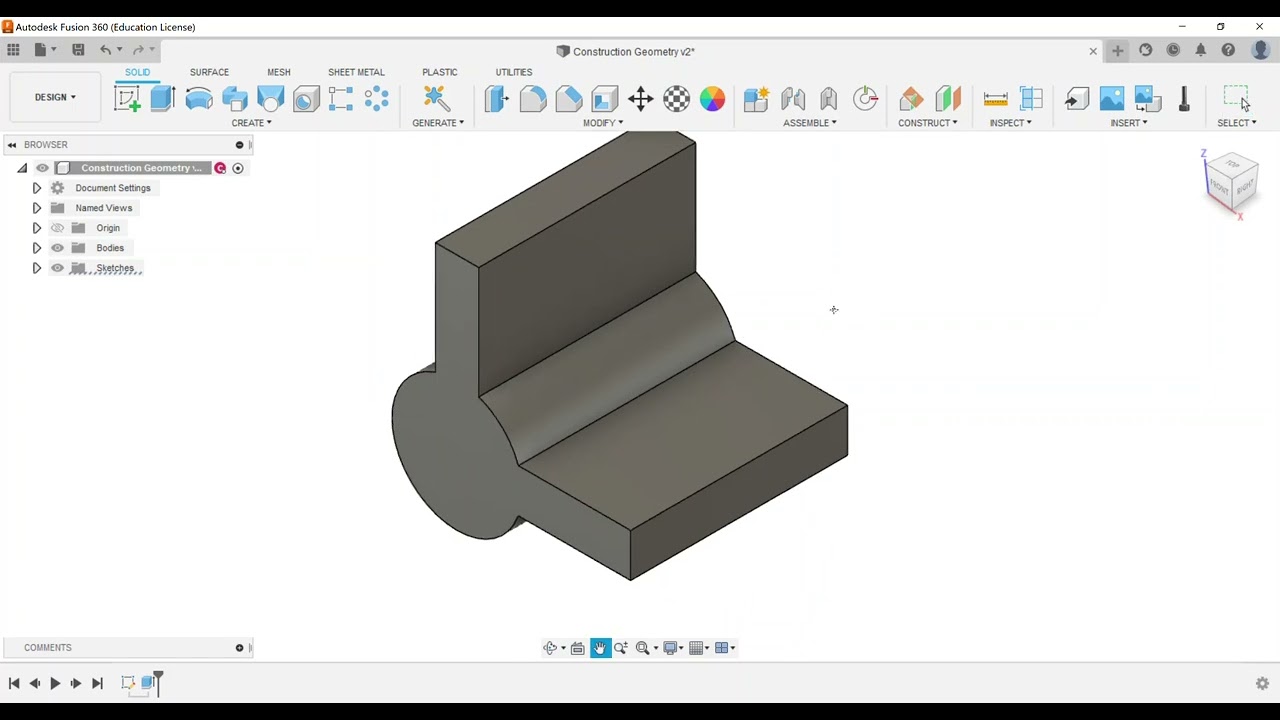This screenshot has height=720, width=1280.
Task: Toggle visibility of Construction Geometry root component
Action: click(42, 168)
